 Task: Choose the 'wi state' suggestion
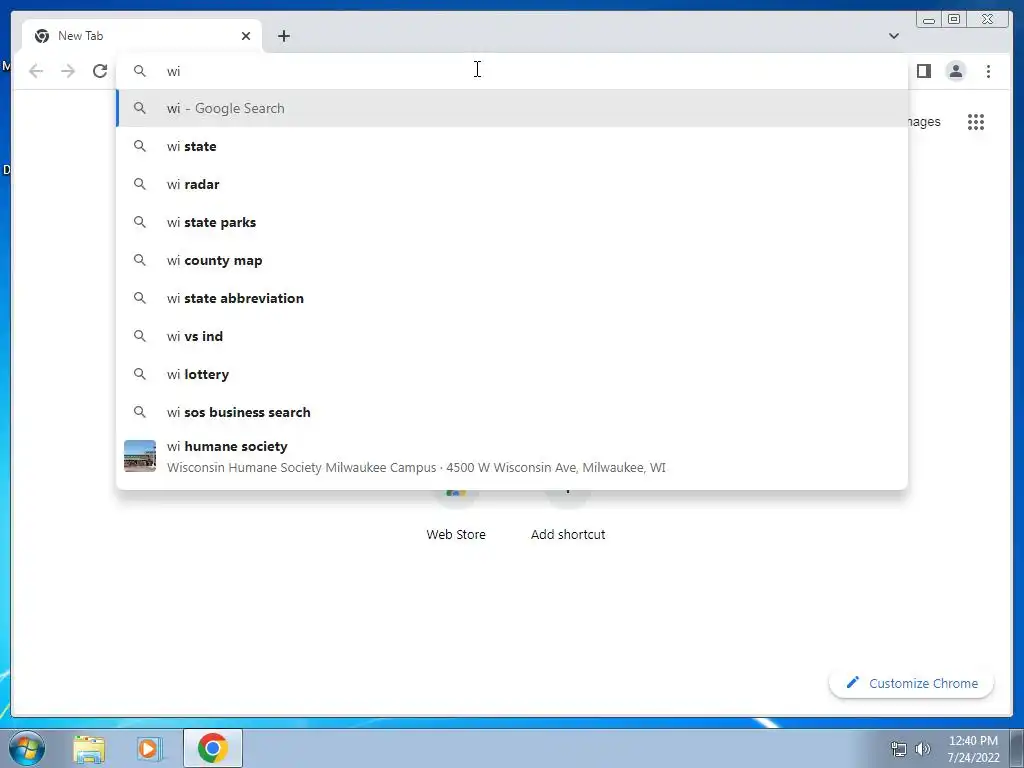pyautogui.click(x=512, y=146)
